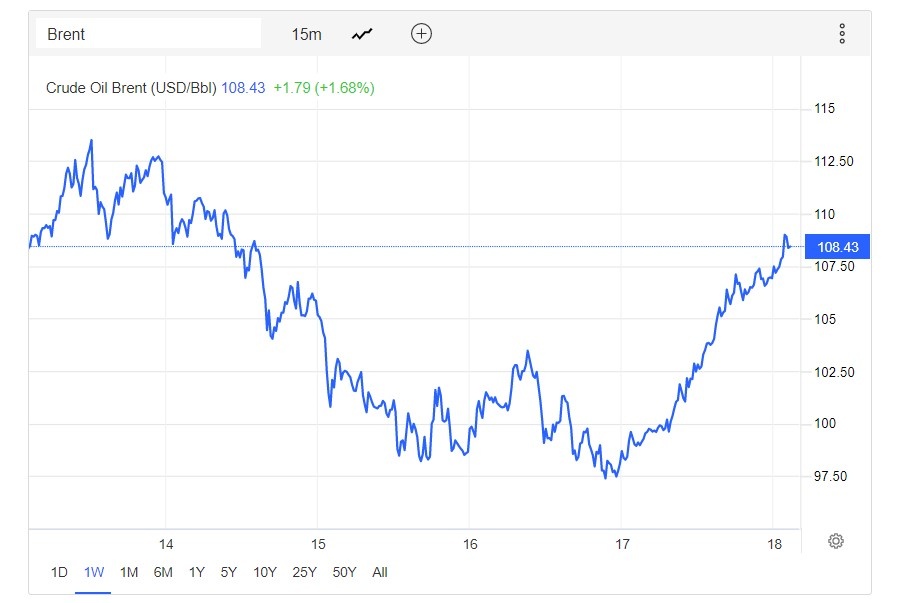Switch to 1M time range

click(128, 572)
